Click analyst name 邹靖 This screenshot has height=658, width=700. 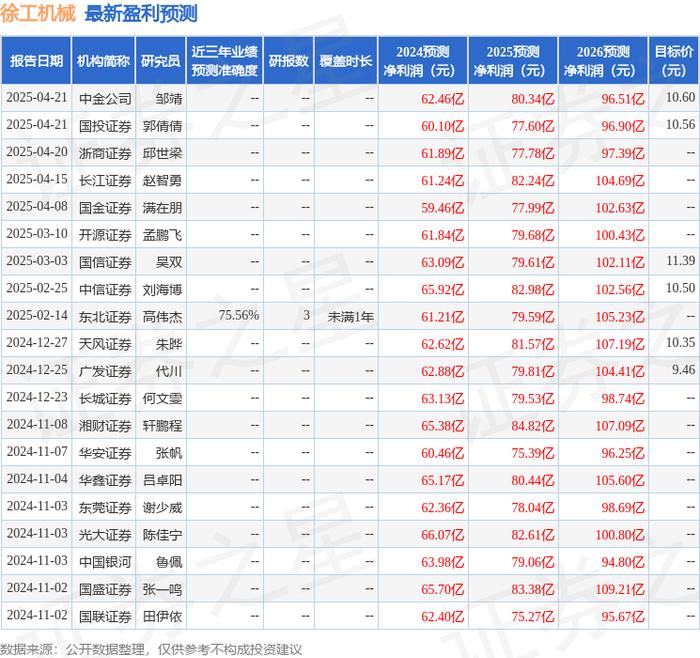coord(169,99)
